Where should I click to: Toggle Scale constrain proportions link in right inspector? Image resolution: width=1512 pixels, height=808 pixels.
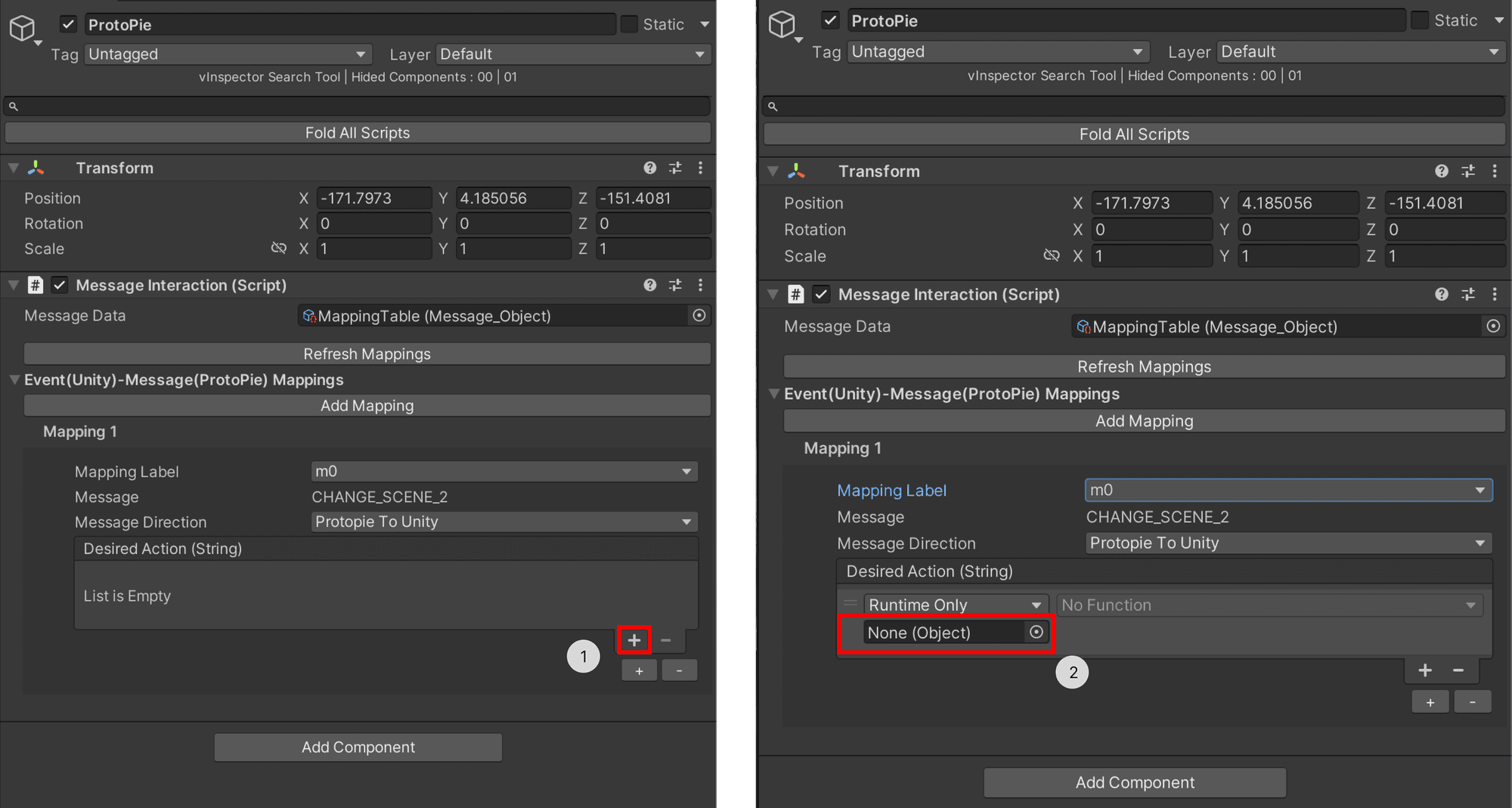[x=1052, y=255]
